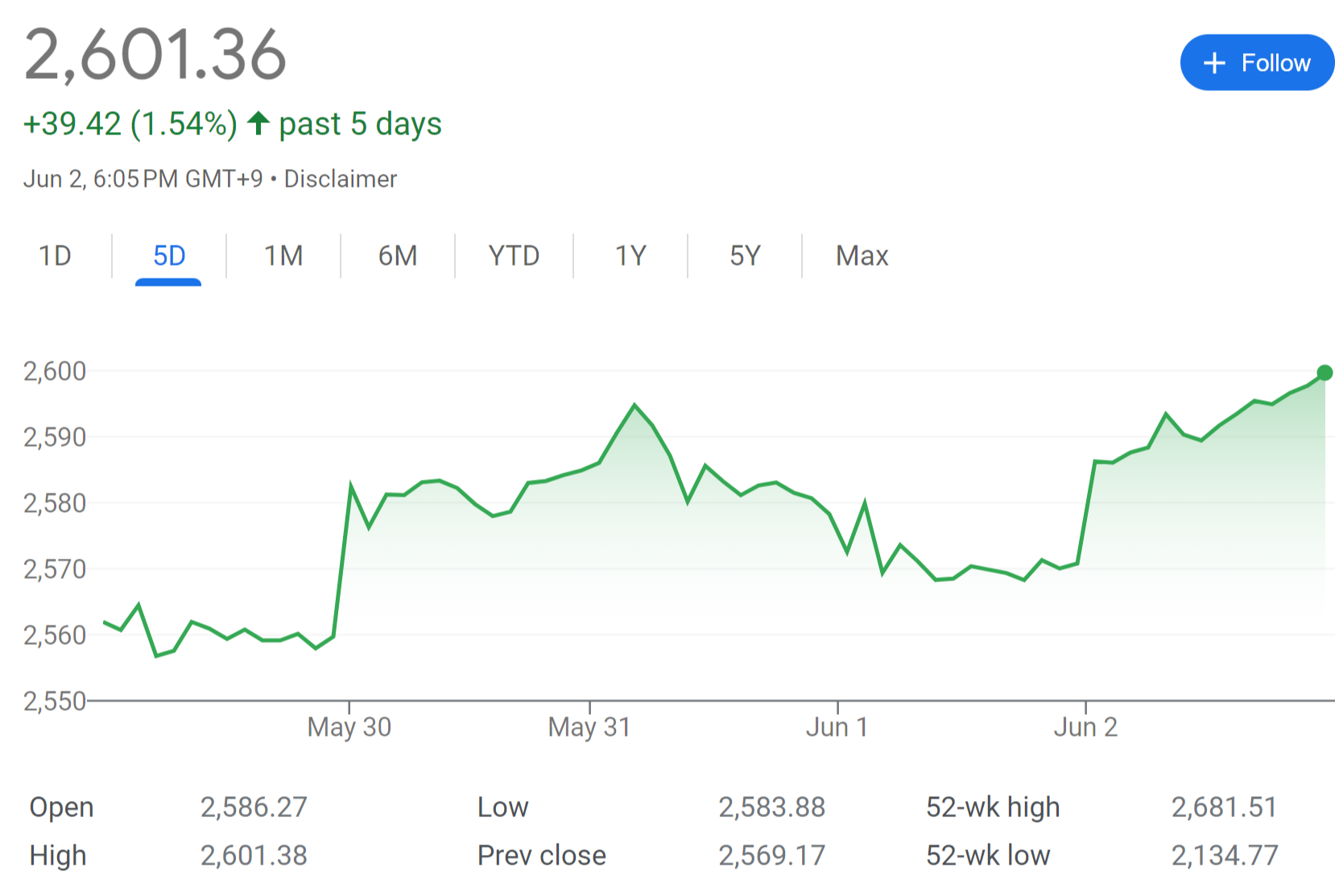This screenshot has width=1335, height=896.
Task: Switch to the 1D time range tab
Action: [x=55, y=256]
